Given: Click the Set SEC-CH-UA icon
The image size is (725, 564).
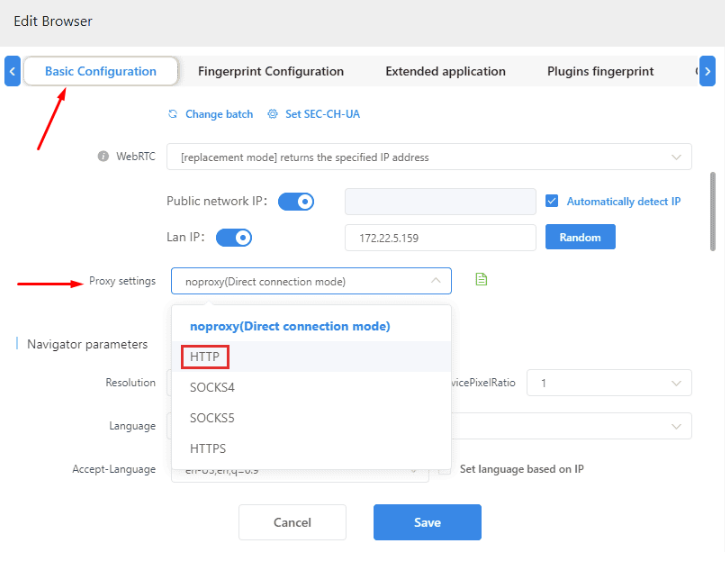Looking at the screenshot, I should (273, 114).
